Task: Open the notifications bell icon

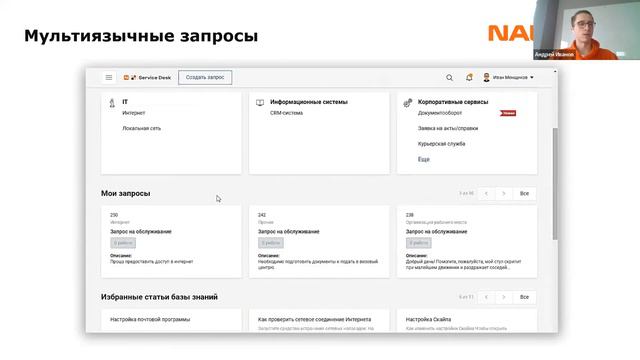Action: pos(469,77)
